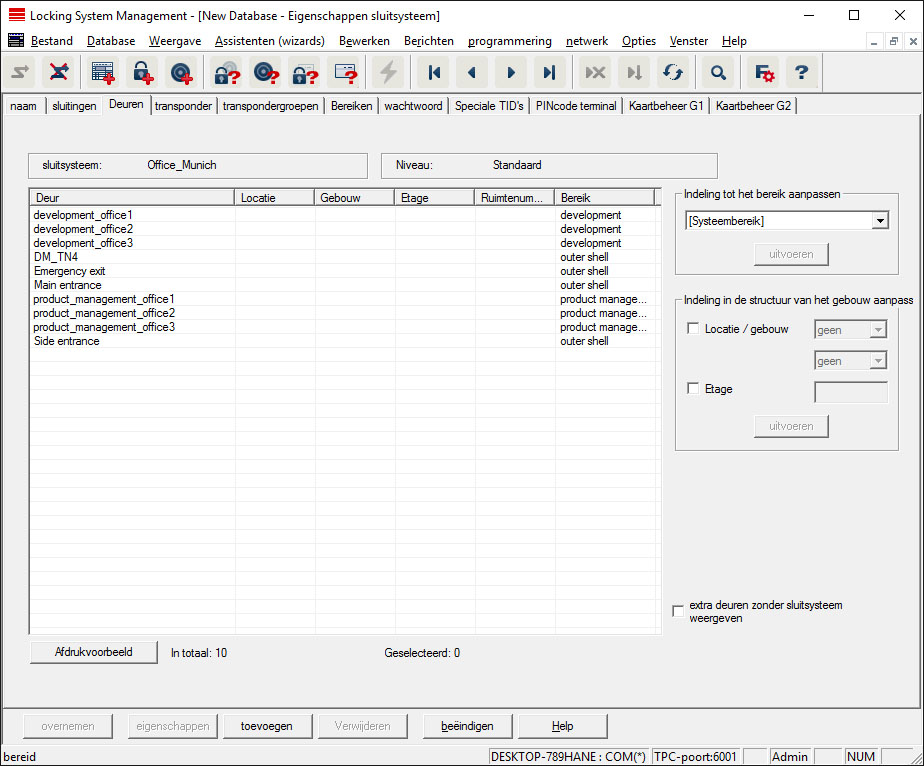Select the Main entrance door row

(x=67, y=285)
